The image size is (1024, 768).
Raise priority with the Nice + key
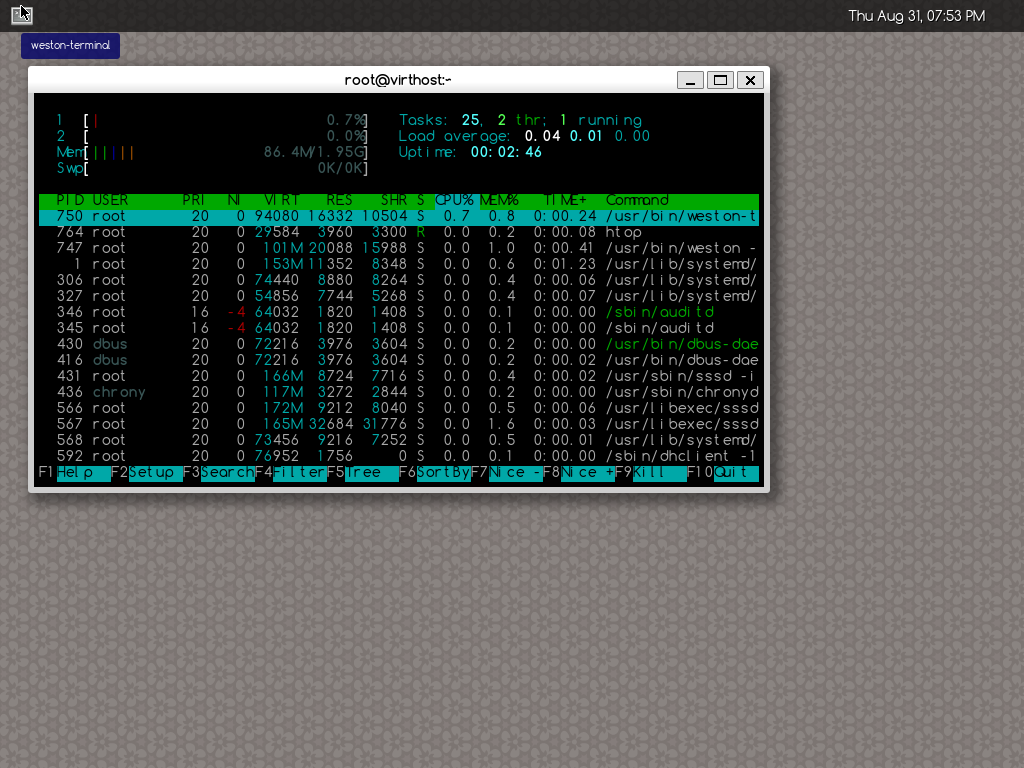[x=586, y=472]
